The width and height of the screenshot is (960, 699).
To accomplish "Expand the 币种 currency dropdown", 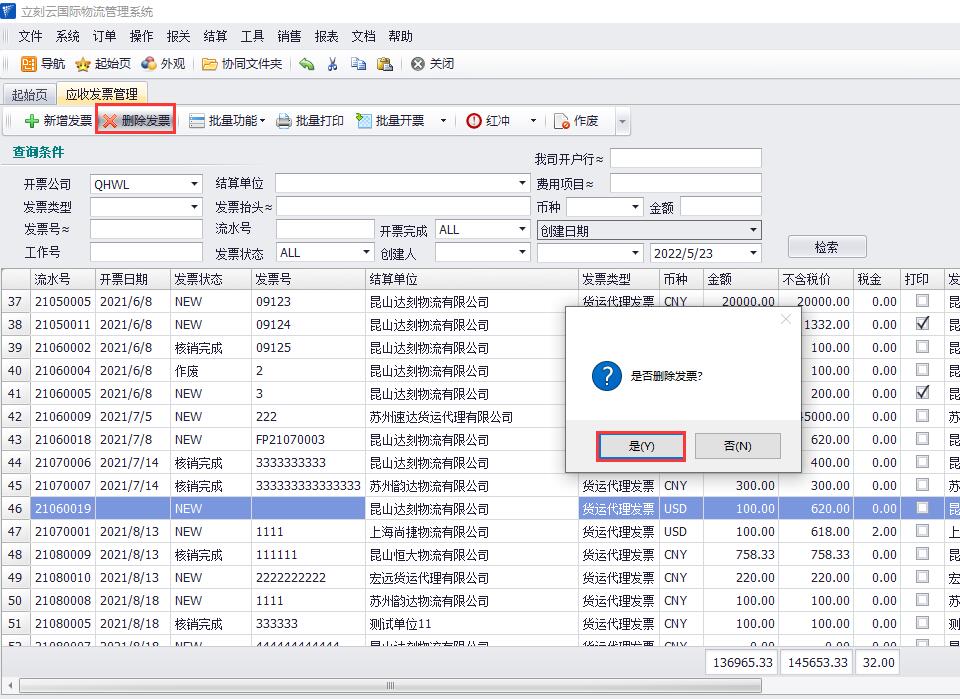I will click(x=635, y=208).
